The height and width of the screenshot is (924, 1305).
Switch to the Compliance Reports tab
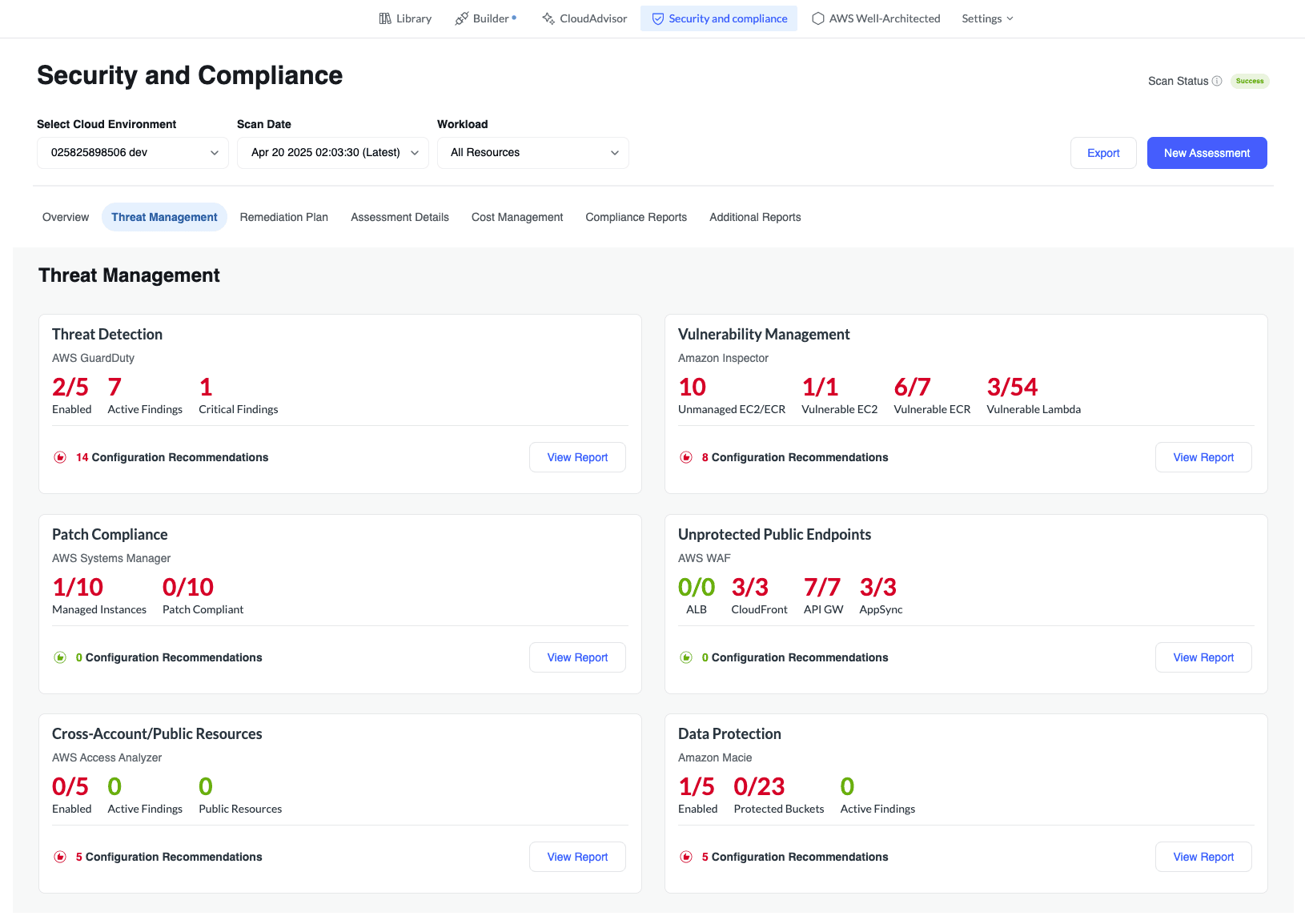coord(636,217)
